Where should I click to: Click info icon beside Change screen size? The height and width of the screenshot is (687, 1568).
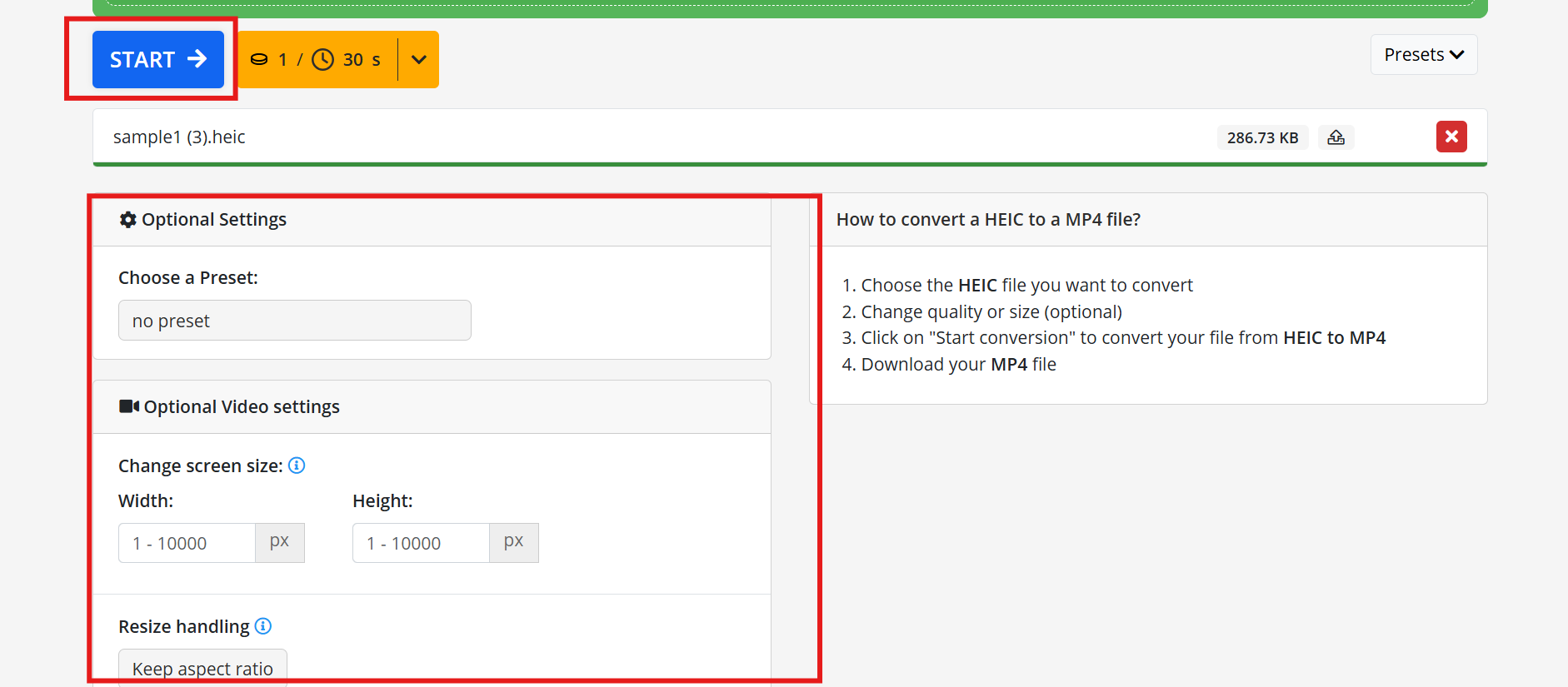[297, 465]
